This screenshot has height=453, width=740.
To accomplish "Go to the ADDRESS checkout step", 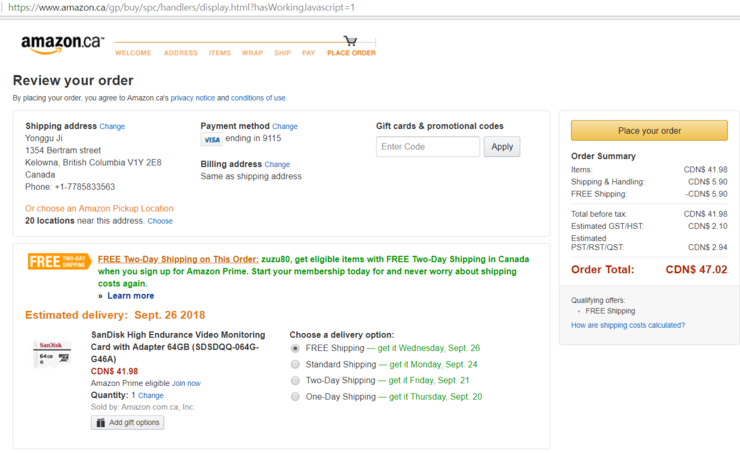I will click(181, 53).
